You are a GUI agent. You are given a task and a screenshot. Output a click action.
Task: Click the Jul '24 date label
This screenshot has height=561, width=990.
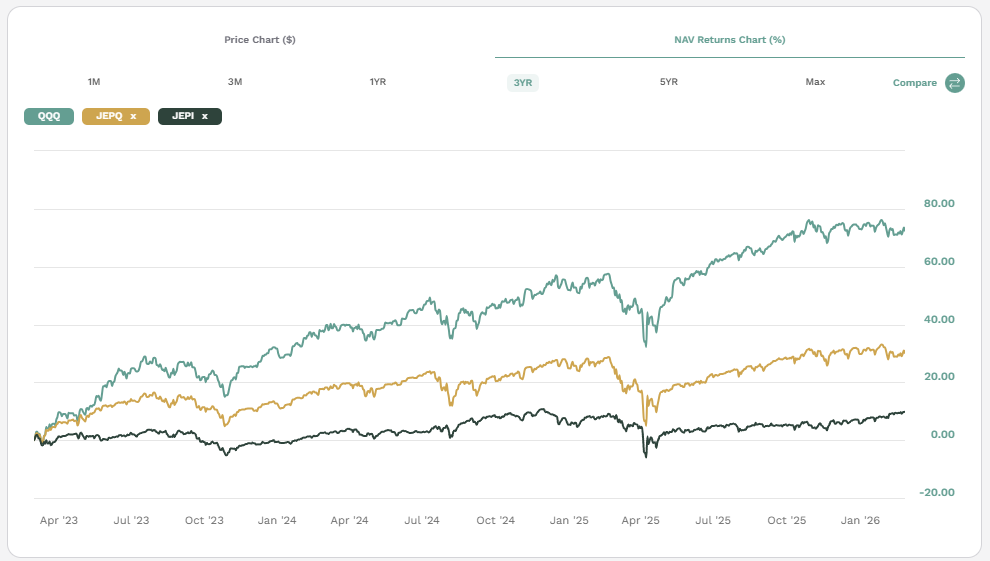422,521
